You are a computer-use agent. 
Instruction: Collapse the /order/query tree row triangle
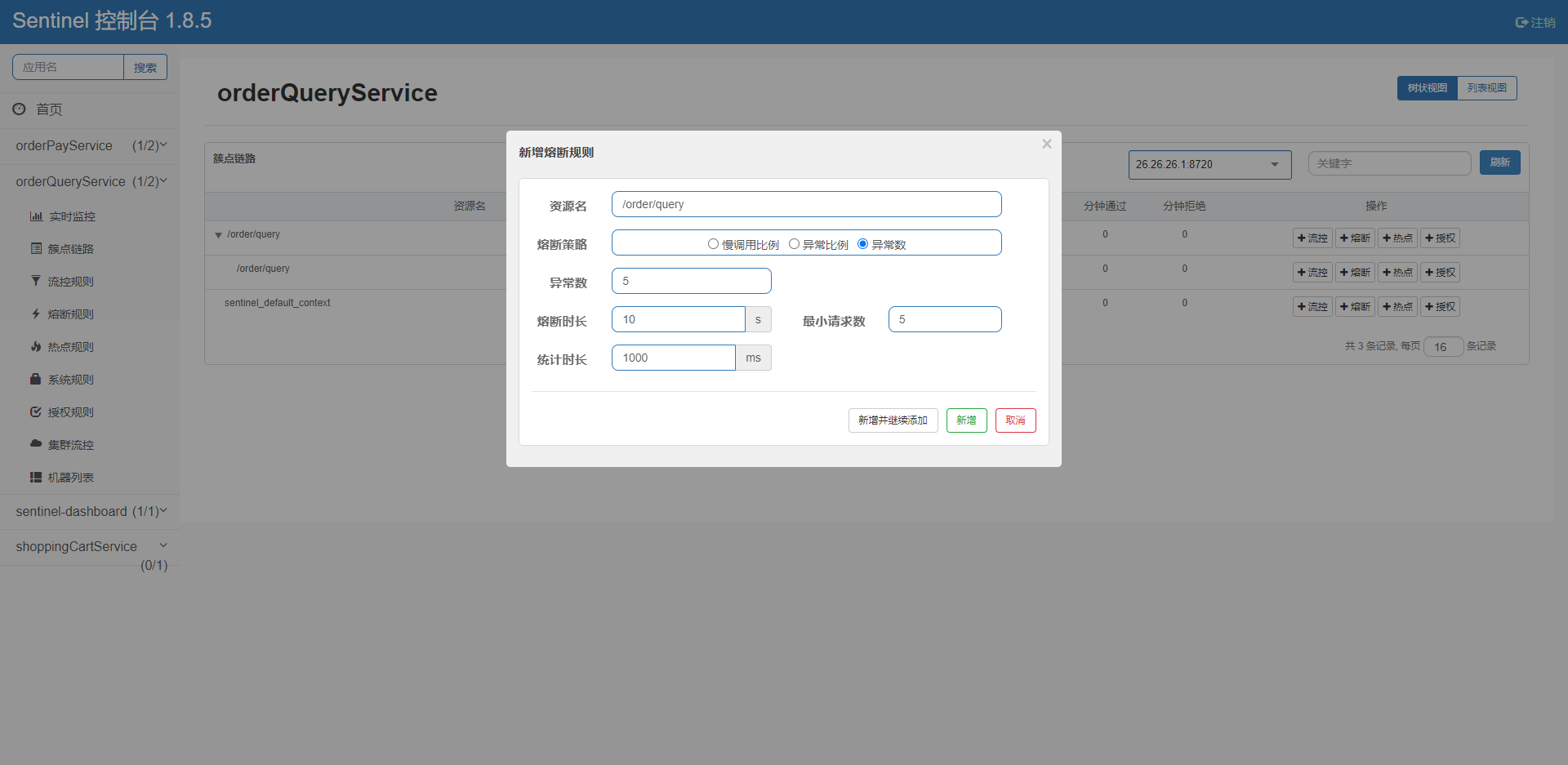coord(218,235)
